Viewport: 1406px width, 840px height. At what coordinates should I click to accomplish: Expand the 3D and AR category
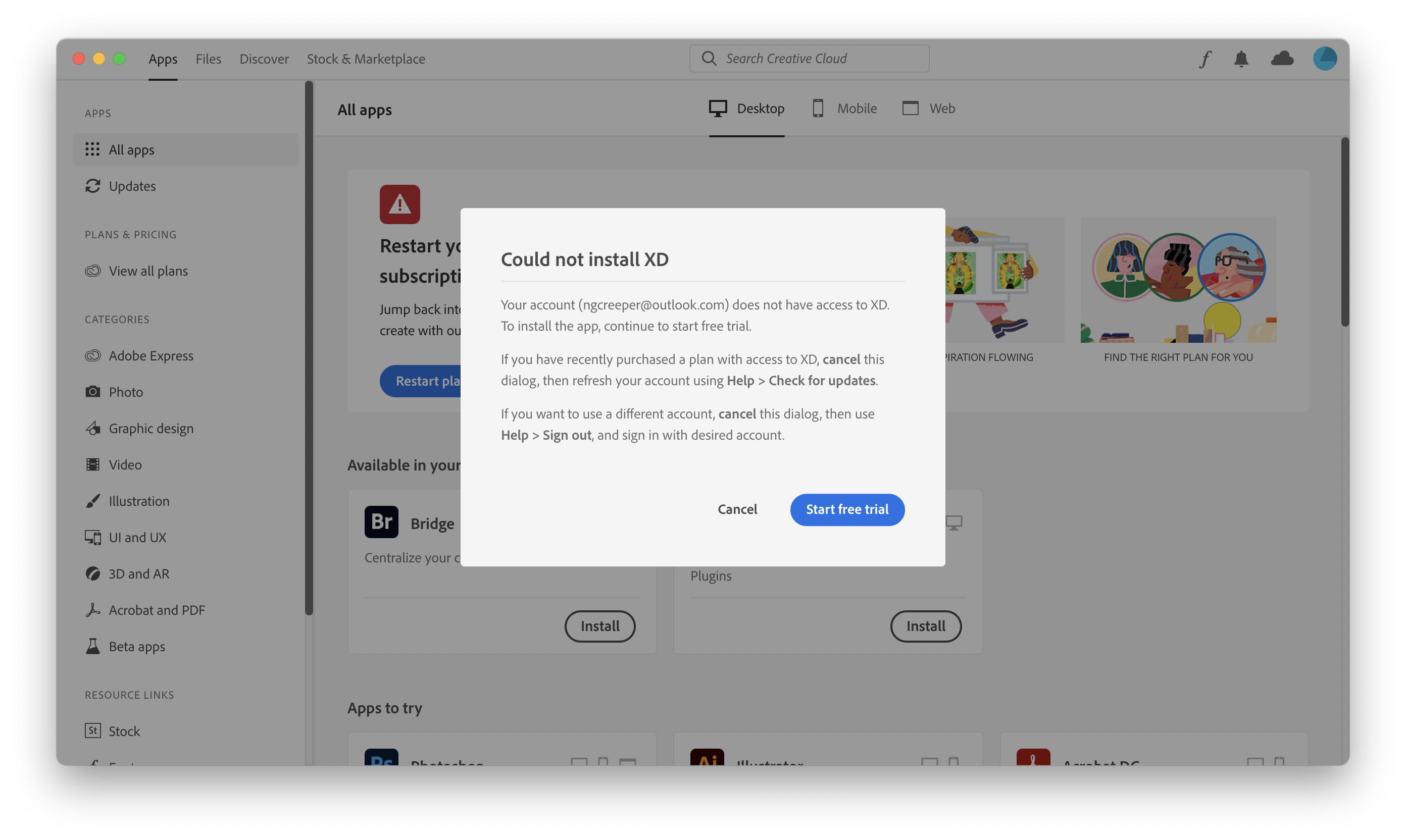tap(139, 573)
